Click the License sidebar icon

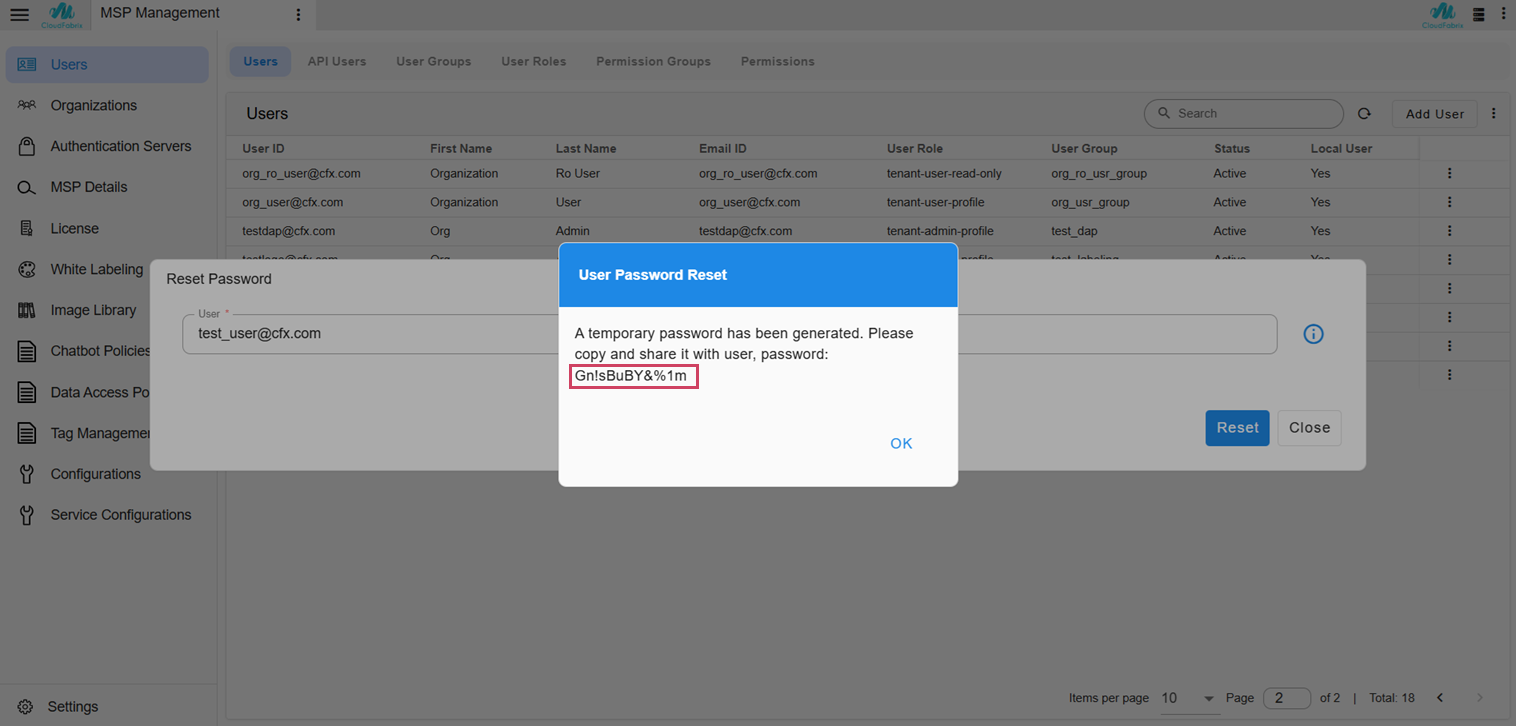point(27,228)
